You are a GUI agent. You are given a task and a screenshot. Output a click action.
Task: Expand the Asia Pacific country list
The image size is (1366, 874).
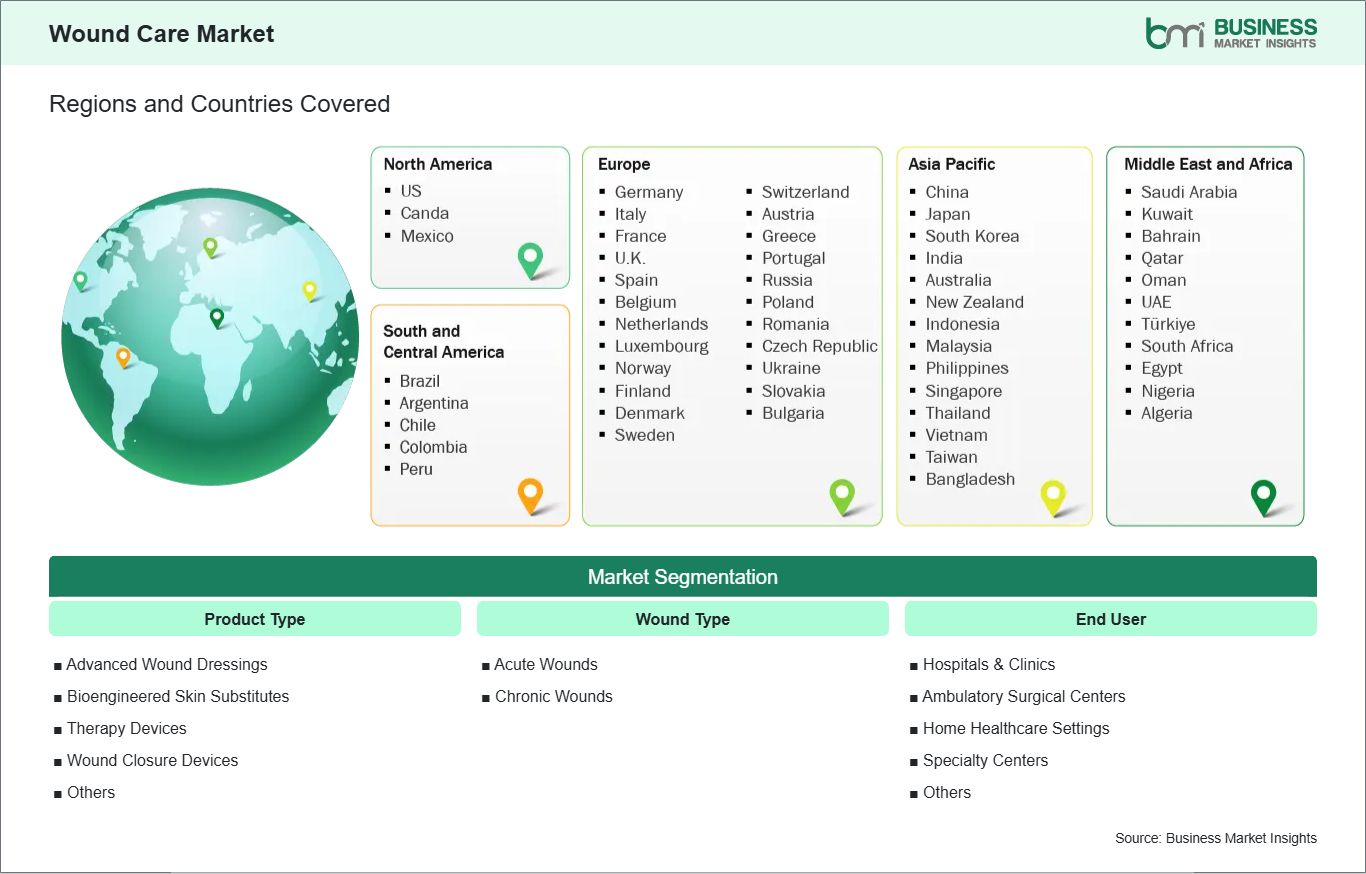point(994,335)
